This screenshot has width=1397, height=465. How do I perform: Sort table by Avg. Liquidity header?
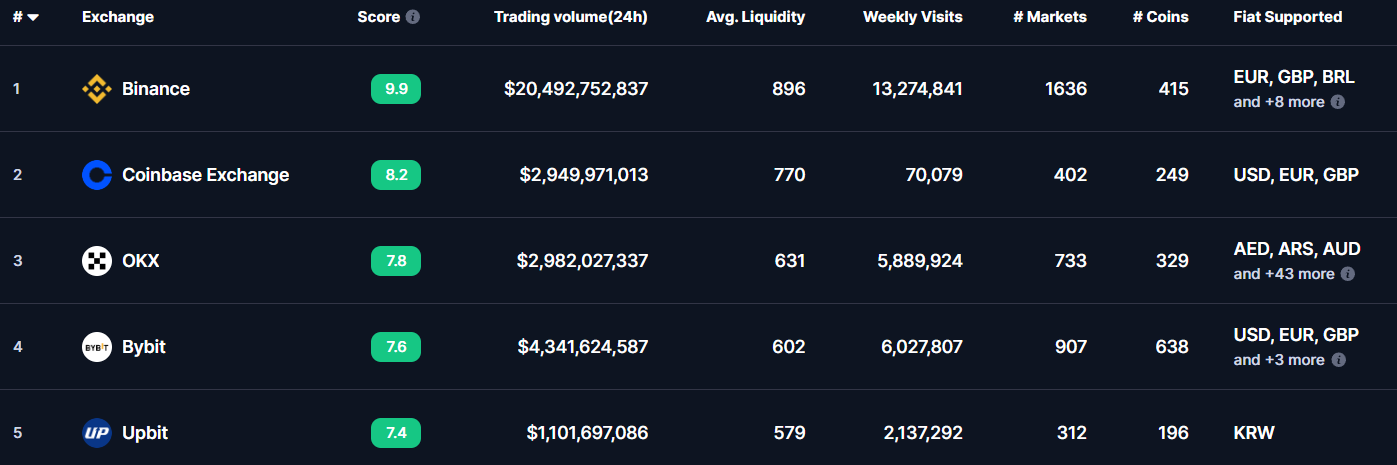(x=754, y=17)
